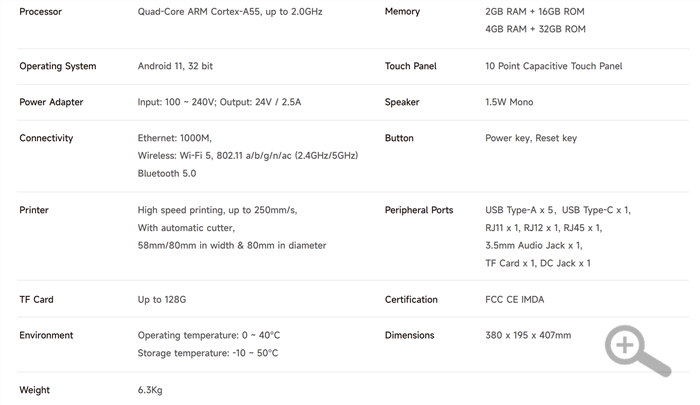The height and width of the screenshot is (405, 700).
Task: Click the 1.5W Mono speaker value
Action: (x=509, y=102)
